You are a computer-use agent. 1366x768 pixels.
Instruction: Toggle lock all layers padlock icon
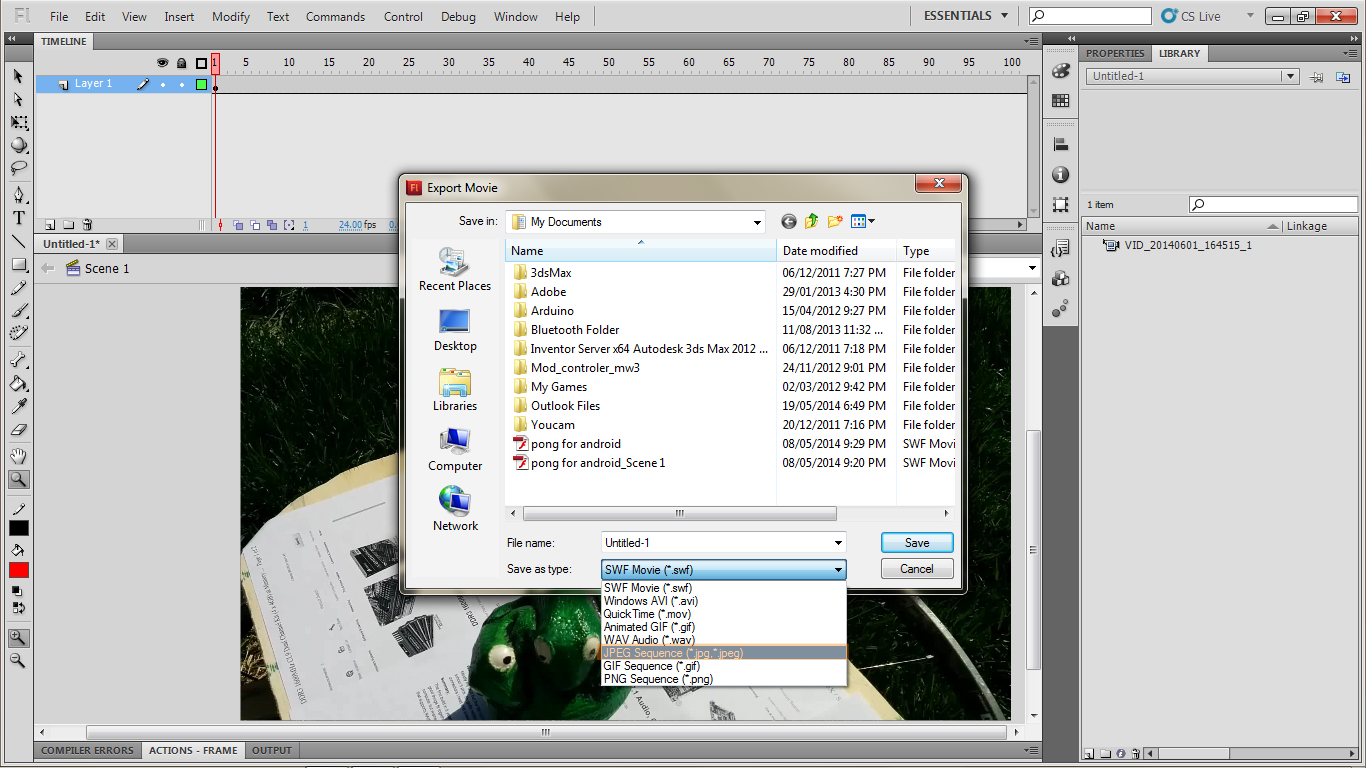[x=181, y=63]
